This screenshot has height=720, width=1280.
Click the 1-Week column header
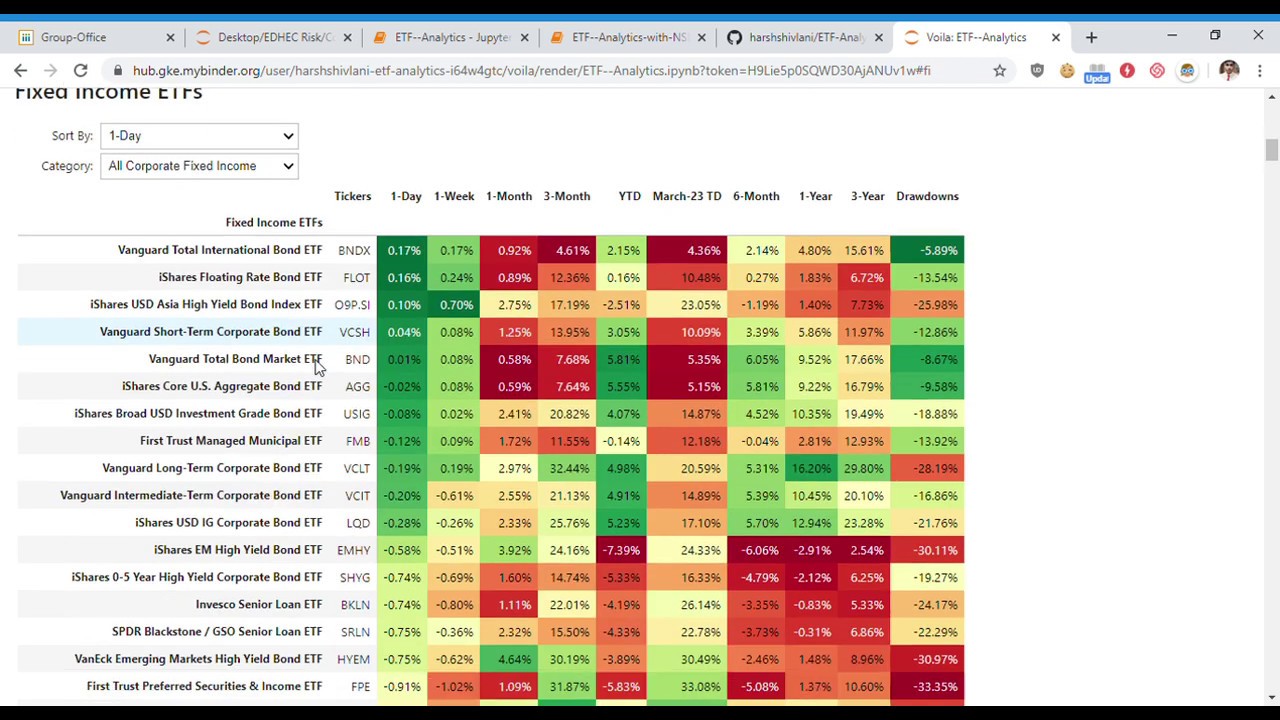454,196
